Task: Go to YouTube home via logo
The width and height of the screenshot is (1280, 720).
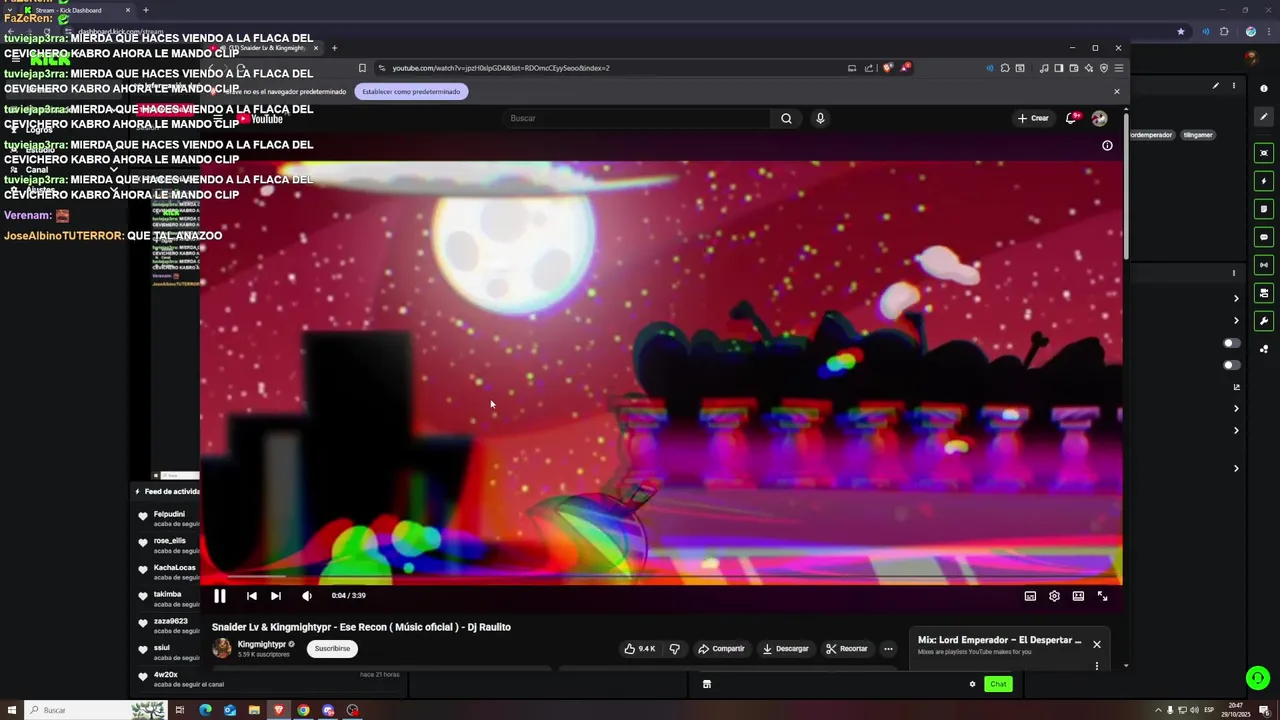Action: click(x=260, y=119)
